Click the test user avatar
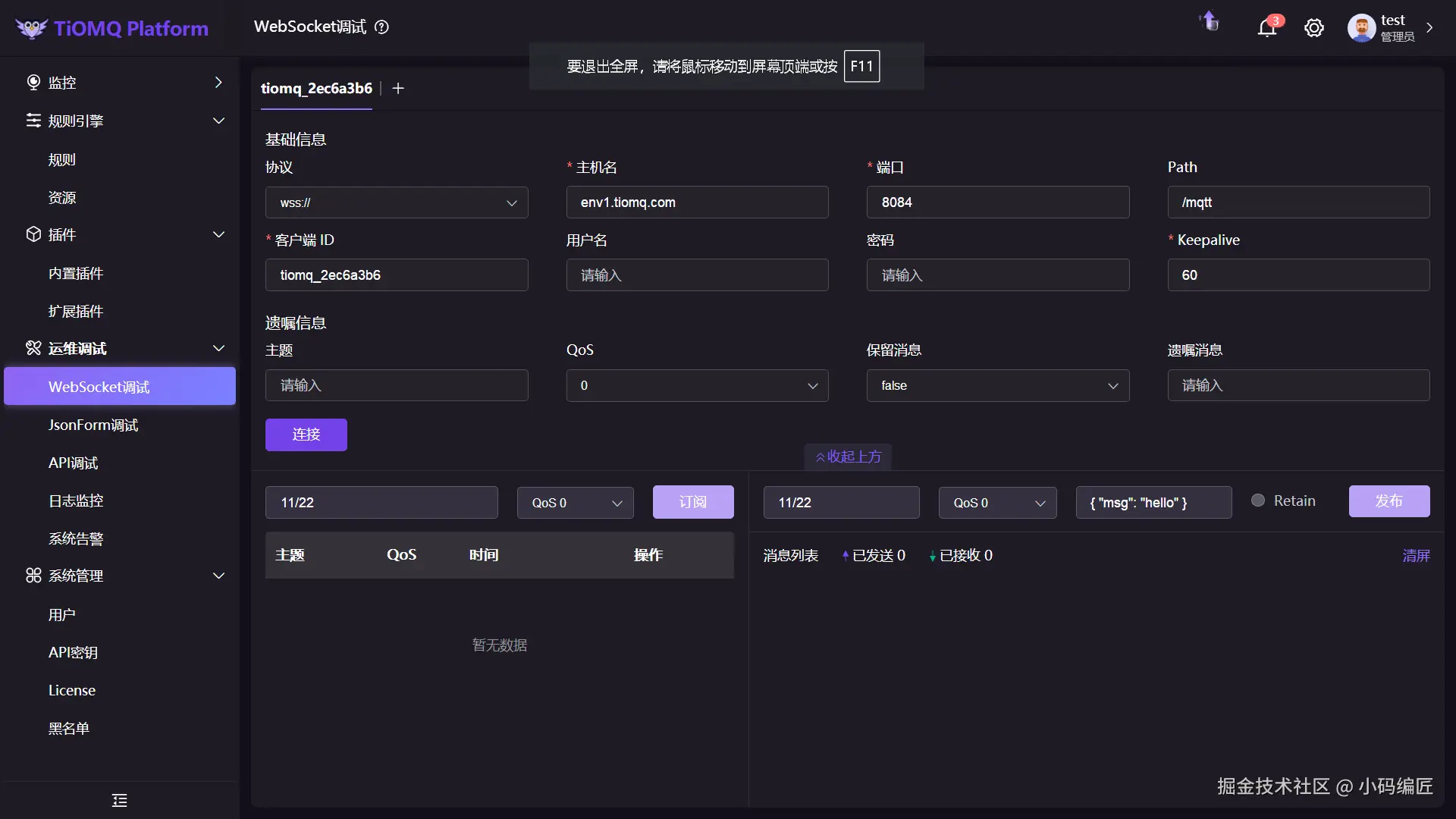The width and height of the screenshot is (1456, 819). pos(1361,28)
